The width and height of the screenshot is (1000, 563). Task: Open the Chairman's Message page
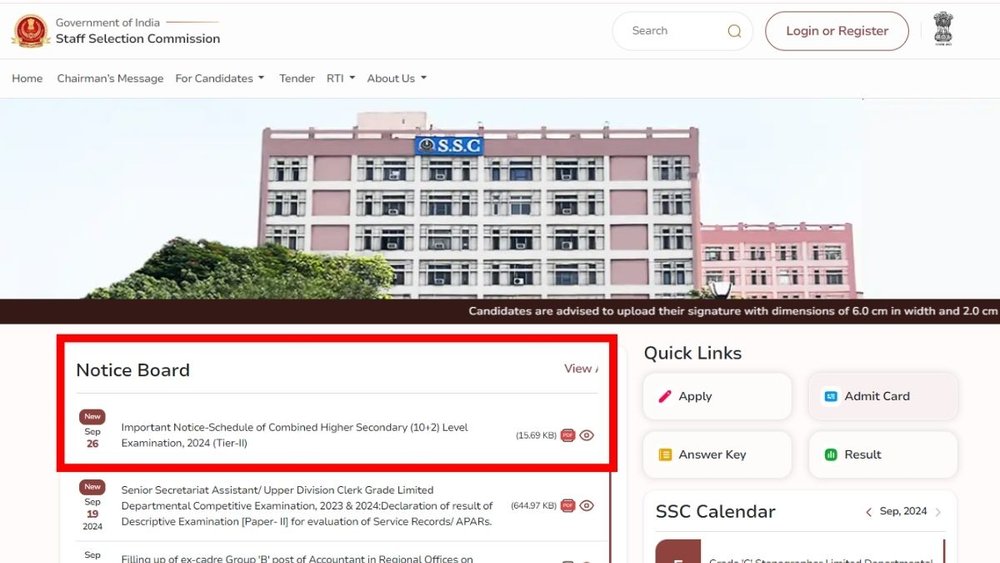click(x=110, y=78)
